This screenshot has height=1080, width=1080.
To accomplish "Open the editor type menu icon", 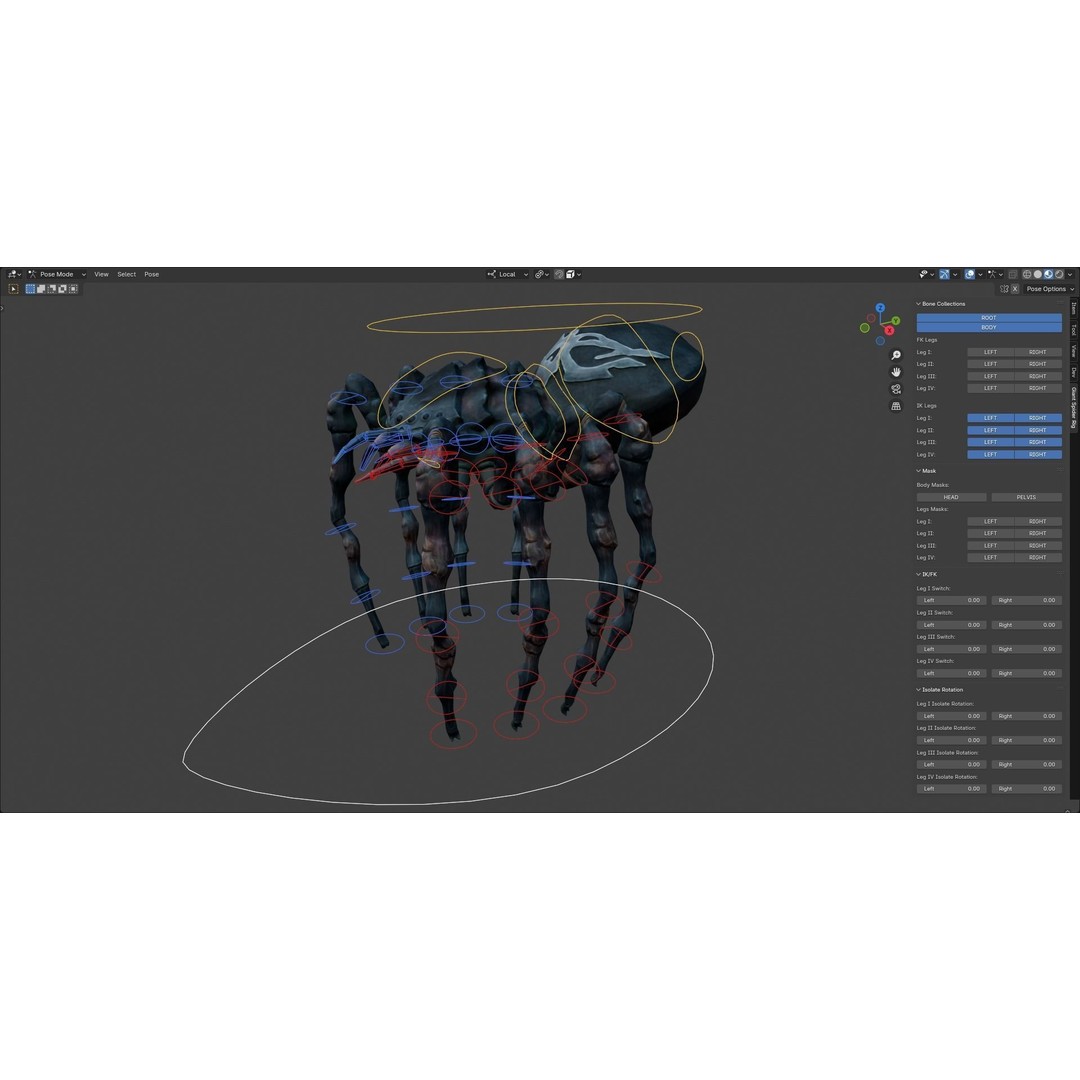I will 12,274.
